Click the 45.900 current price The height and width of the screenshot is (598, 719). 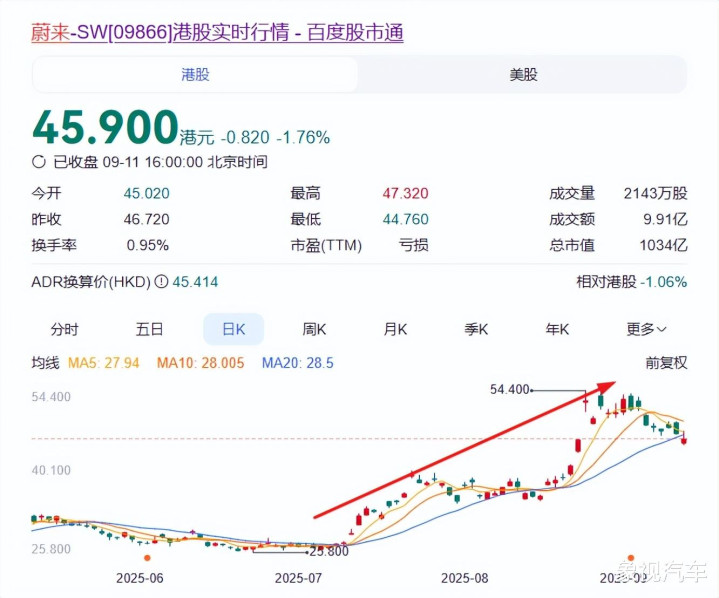[x=105, y=127]
